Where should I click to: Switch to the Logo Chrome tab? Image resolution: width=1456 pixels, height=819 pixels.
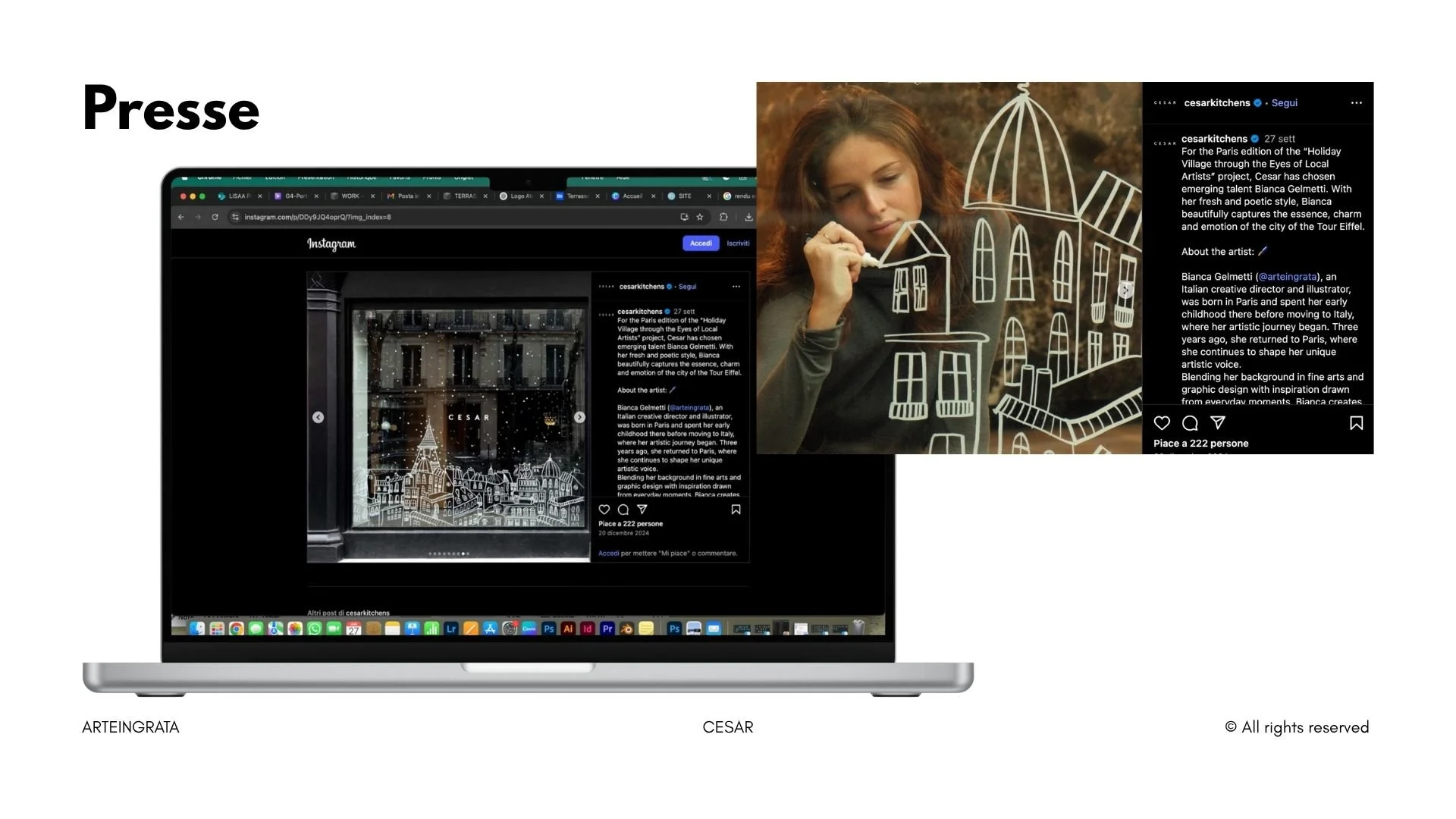[x=521, y=196]
